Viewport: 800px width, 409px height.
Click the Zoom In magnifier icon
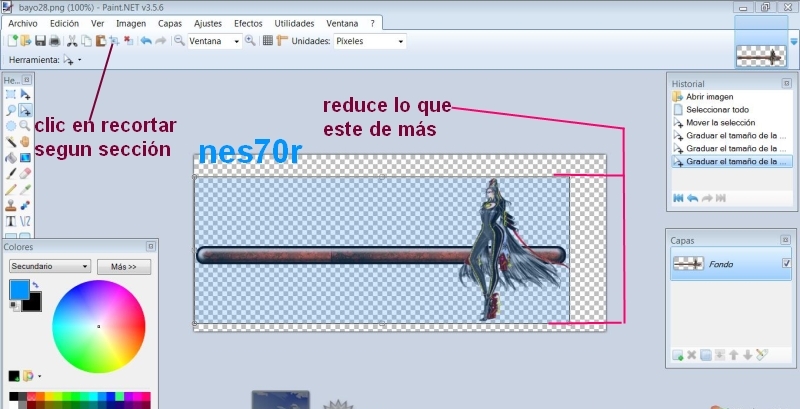pos(250,41)
